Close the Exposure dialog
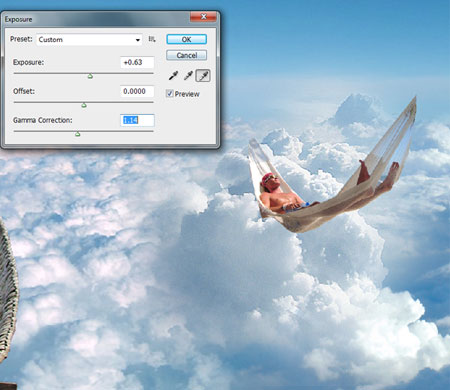 click(203, 17)
